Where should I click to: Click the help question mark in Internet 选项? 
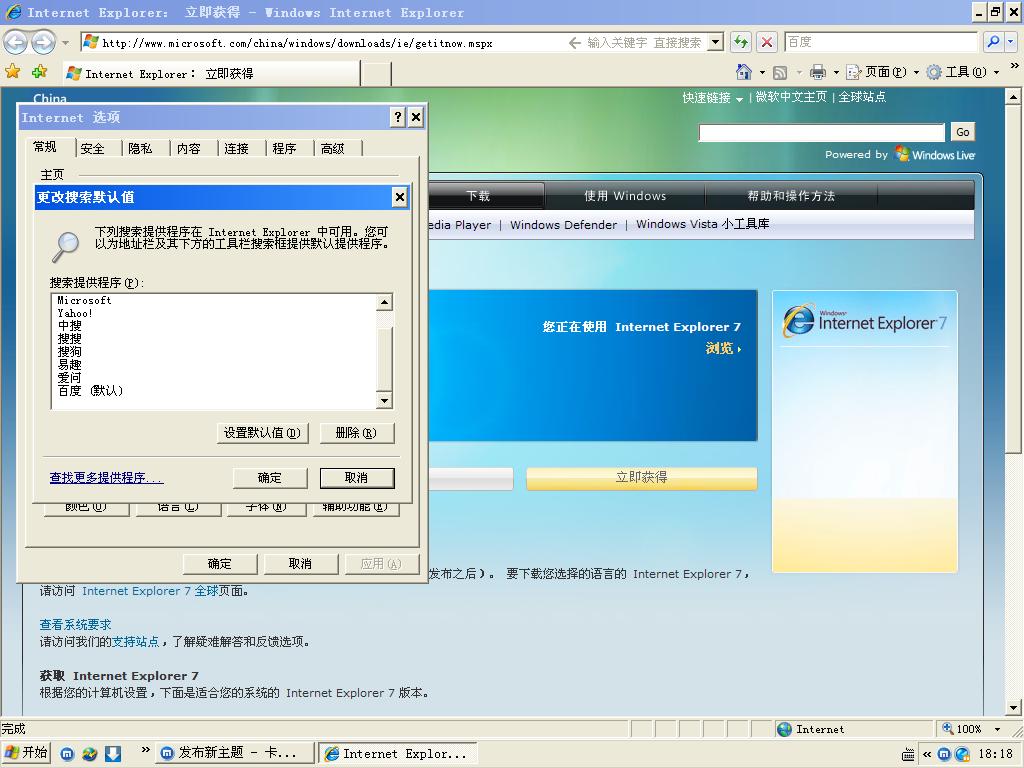point(398,118)
